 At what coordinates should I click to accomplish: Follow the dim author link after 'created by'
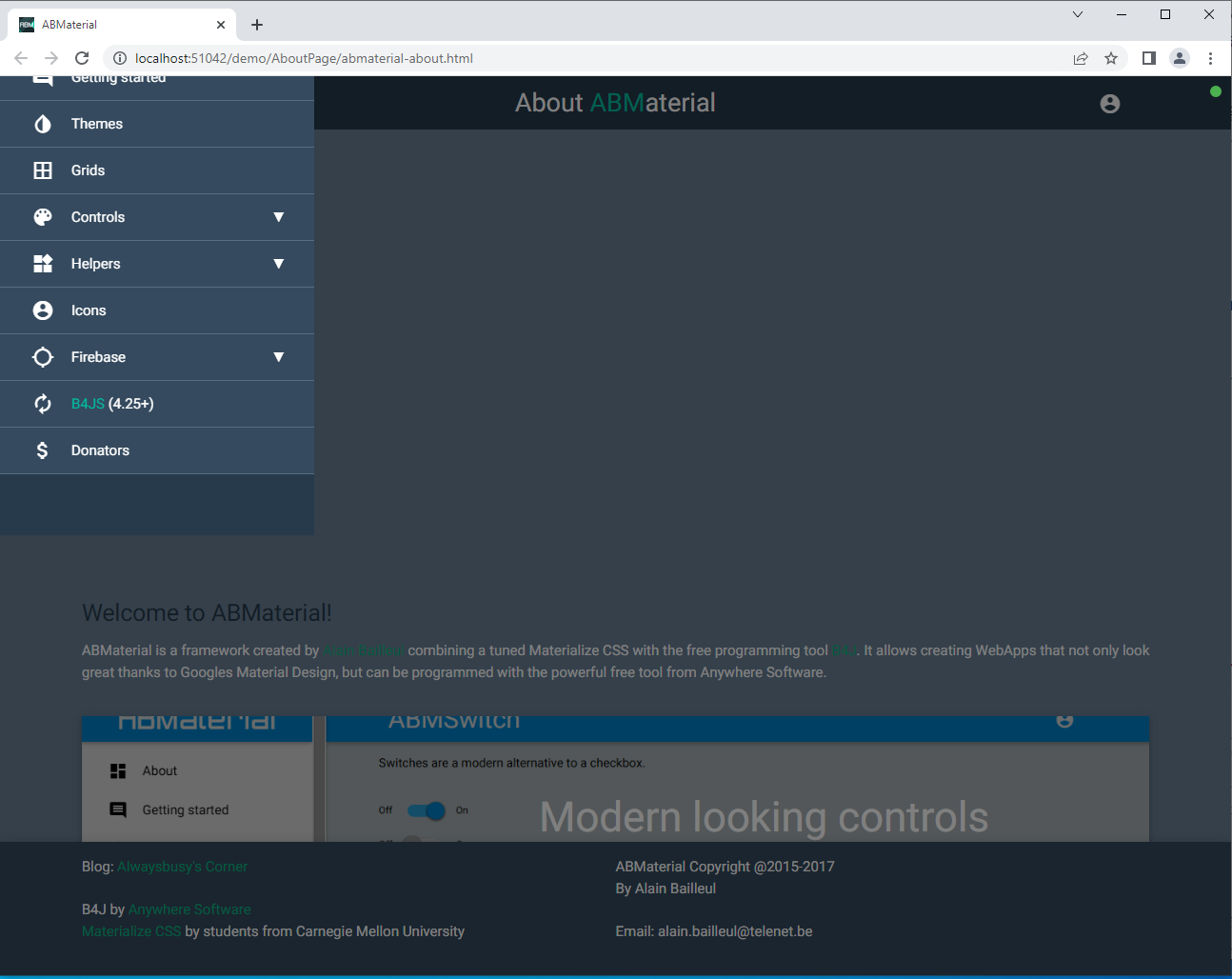coord(364,650)
